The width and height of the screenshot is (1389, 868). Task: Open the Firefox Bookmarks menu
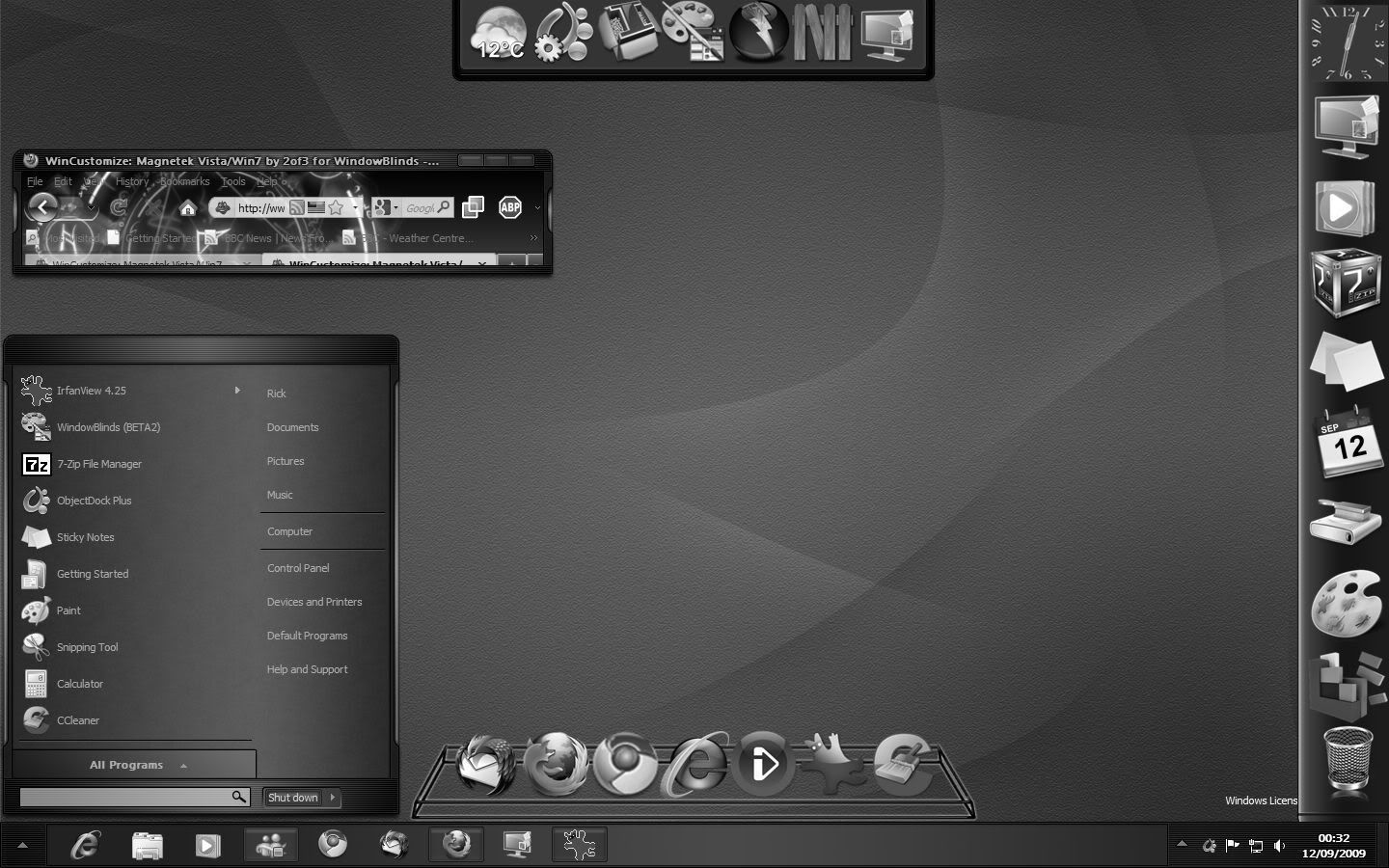point(184,181)
